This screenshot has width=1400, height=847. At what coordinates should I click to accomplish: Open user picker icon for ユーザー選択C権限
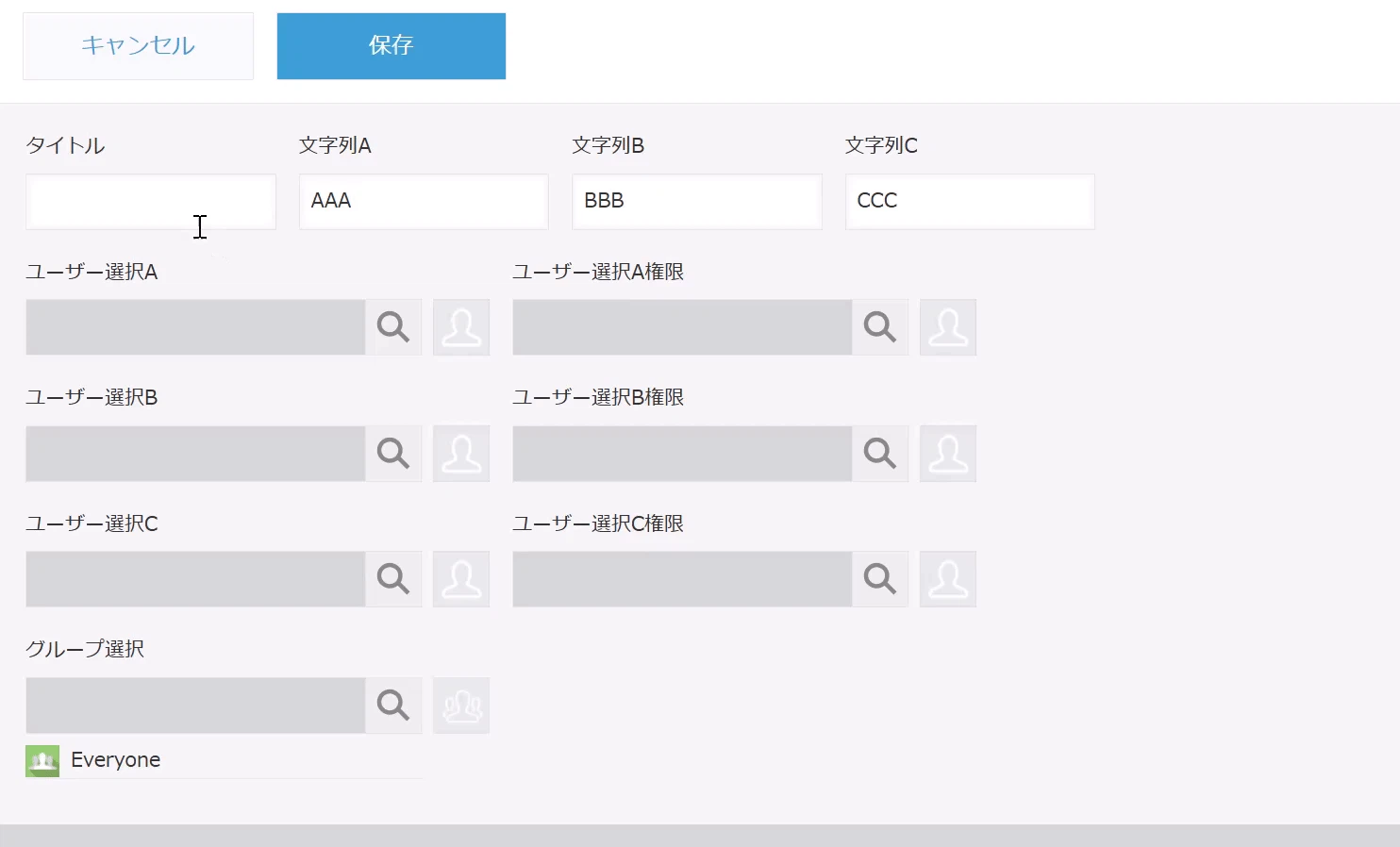948,579
